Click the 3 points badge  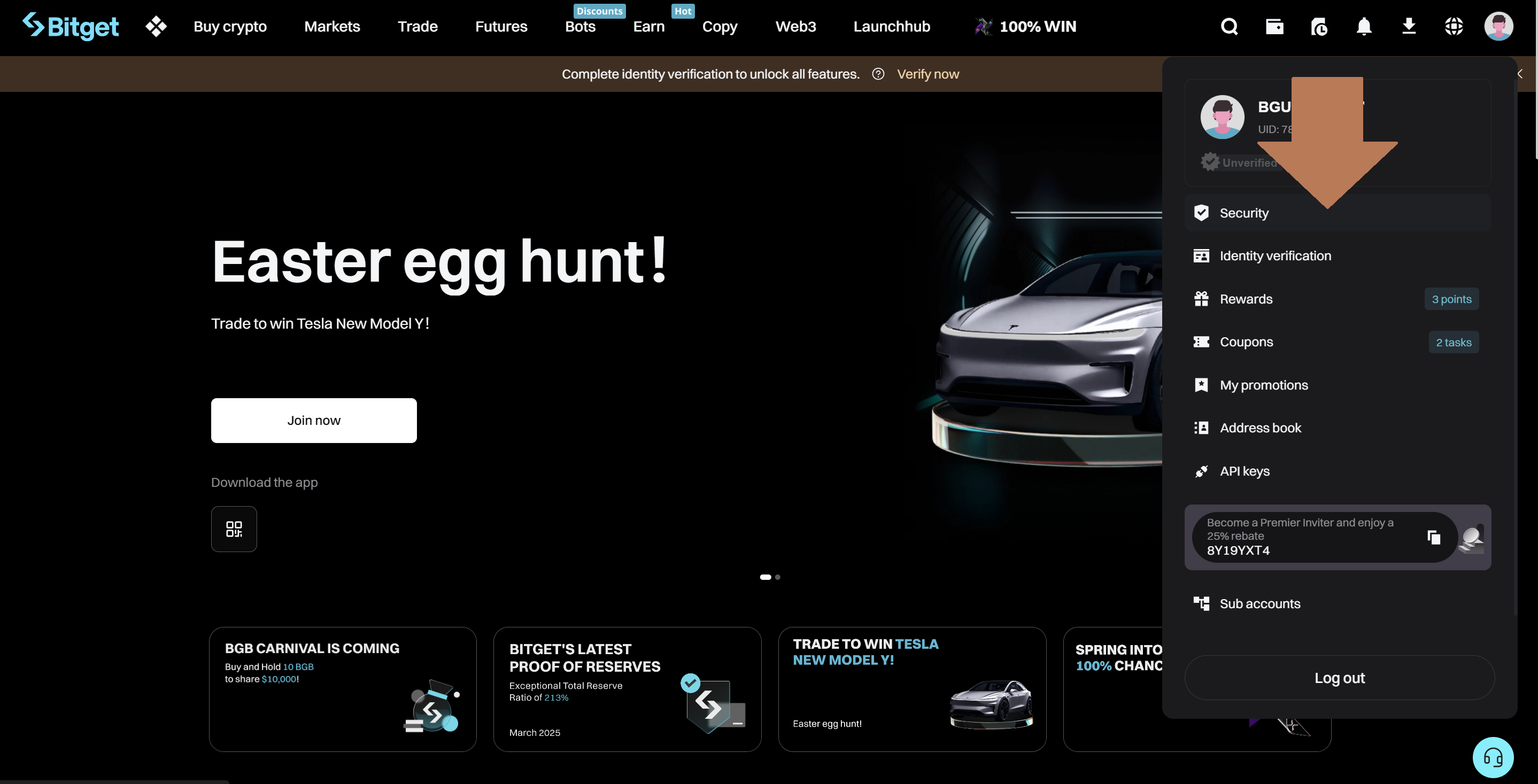point(1451,299)
